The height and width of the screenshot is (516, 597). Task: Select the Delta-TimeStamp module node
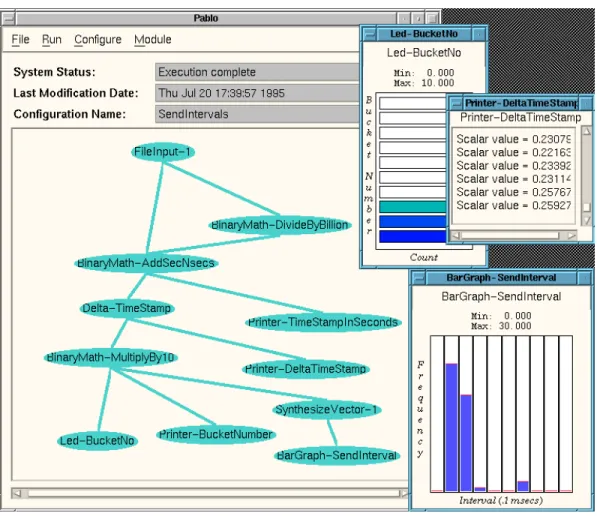point(127,308)
